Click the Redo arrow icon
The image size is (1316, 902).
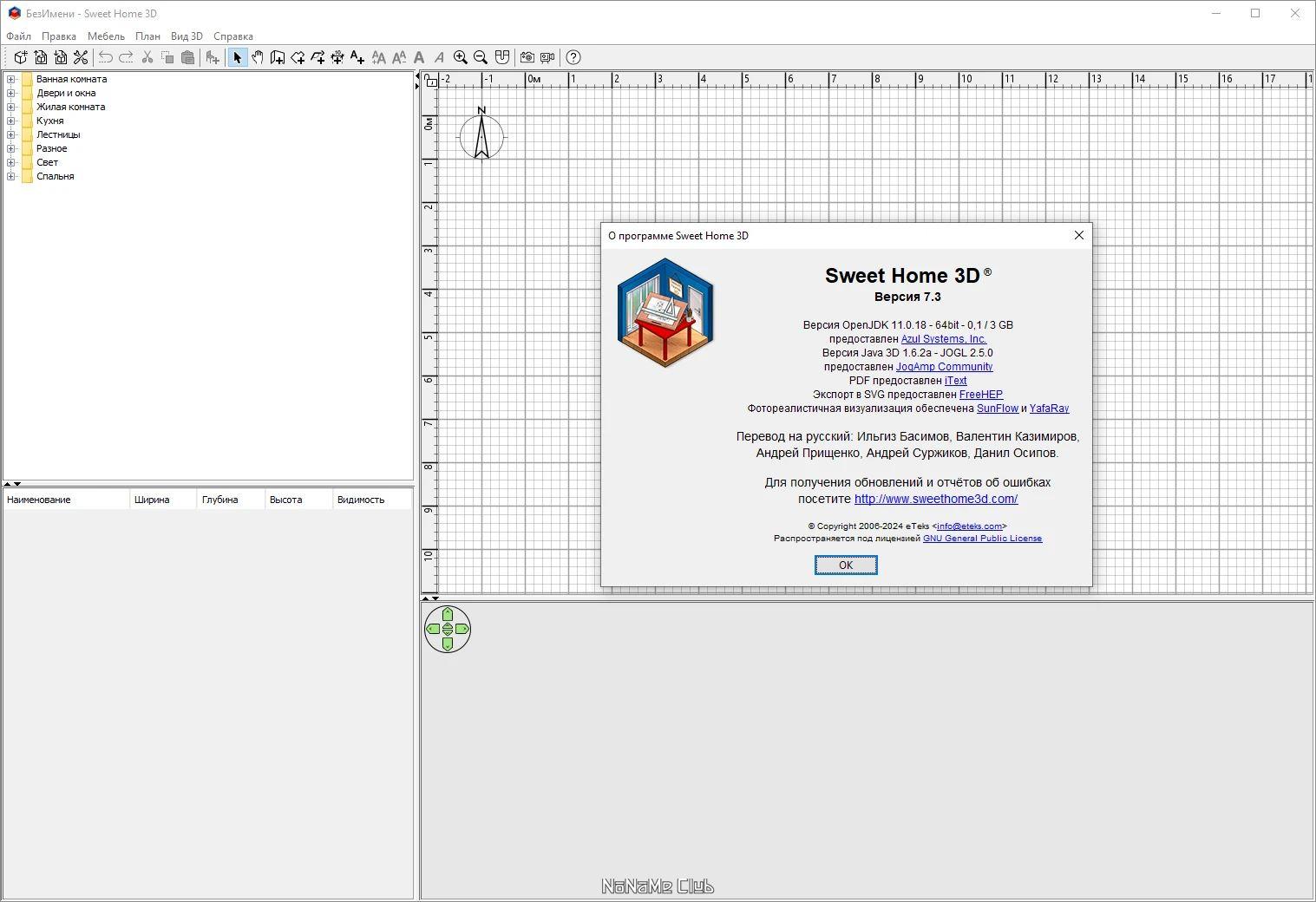pos(126,57)
